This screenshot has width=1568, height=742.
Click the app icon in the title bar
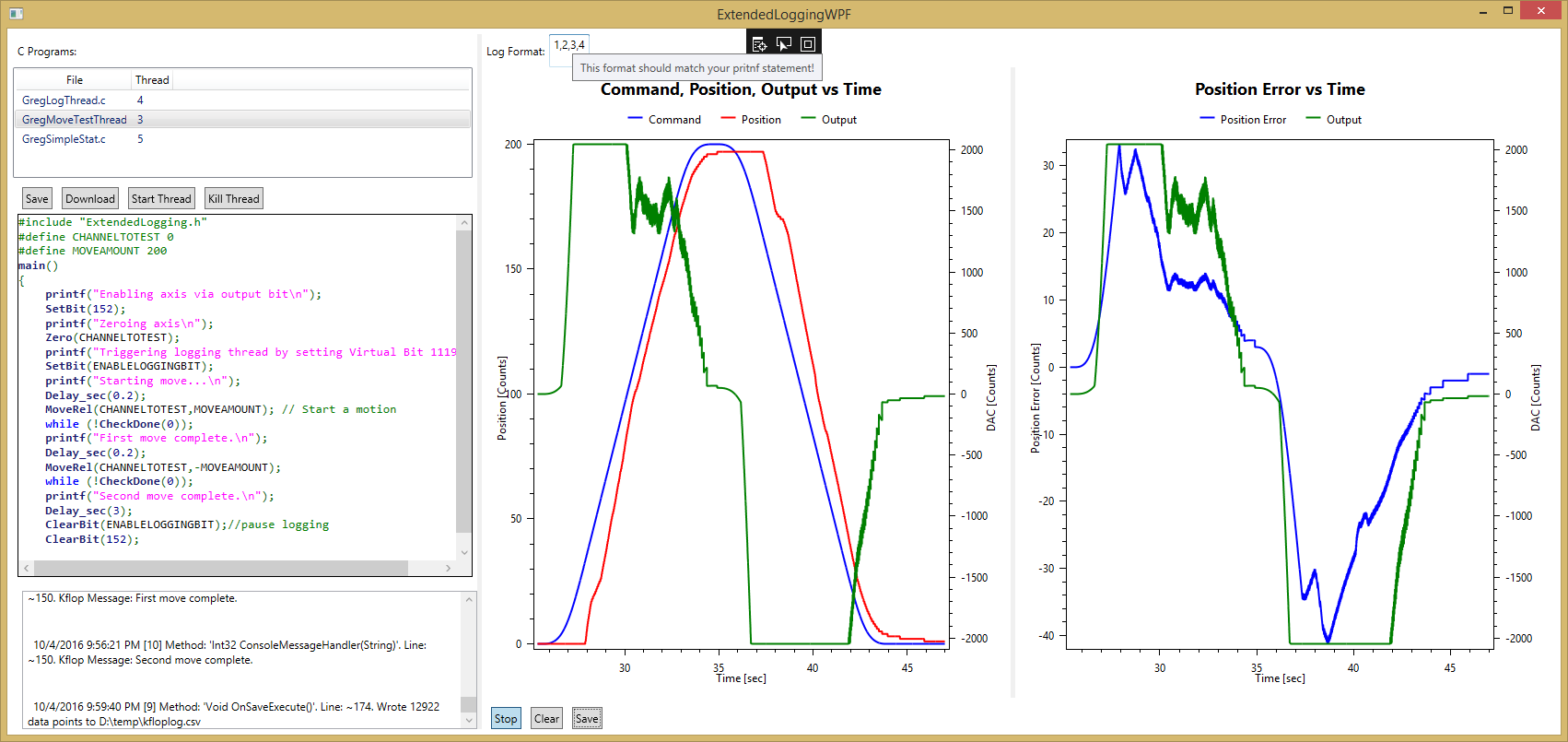[x=16, y=14]
